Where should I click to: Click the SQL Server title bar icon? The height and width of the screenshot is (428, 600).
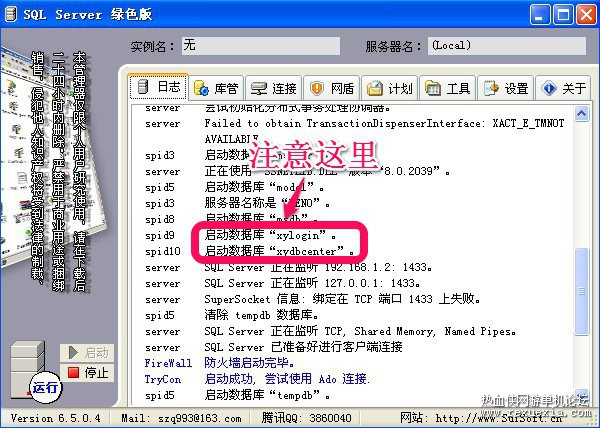(x=11, y=15)
